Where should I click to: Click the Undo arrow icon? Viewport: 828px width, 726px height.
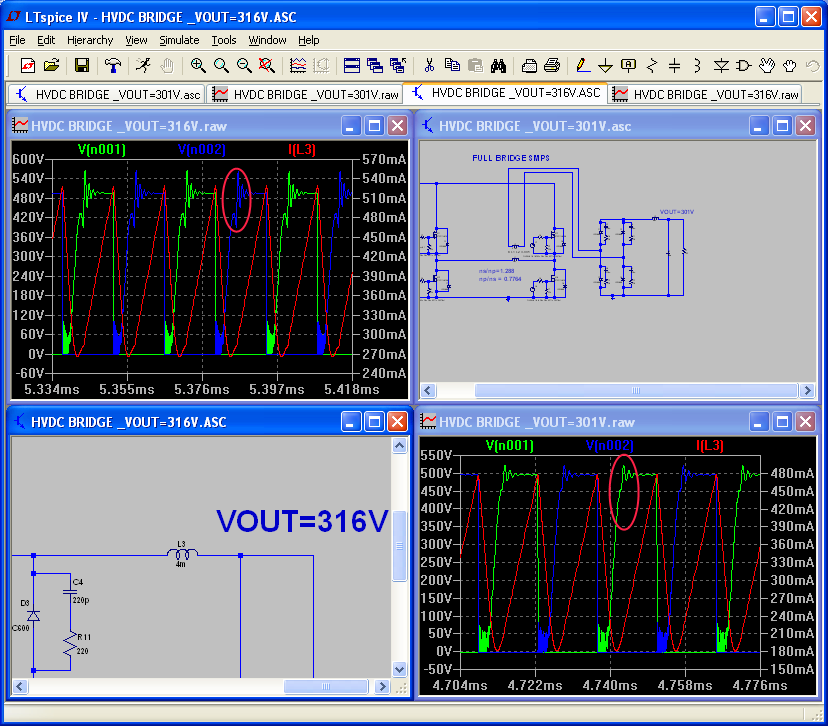(x=812, y=65)
